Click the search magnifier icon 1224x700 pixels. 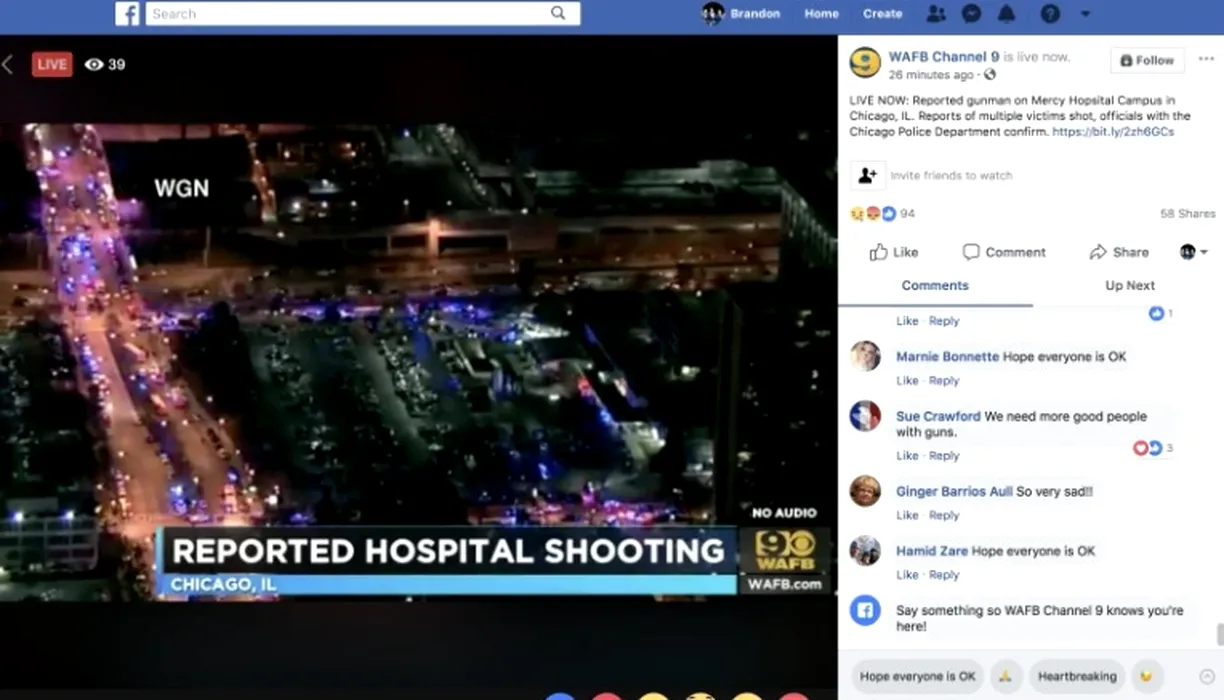558,13
